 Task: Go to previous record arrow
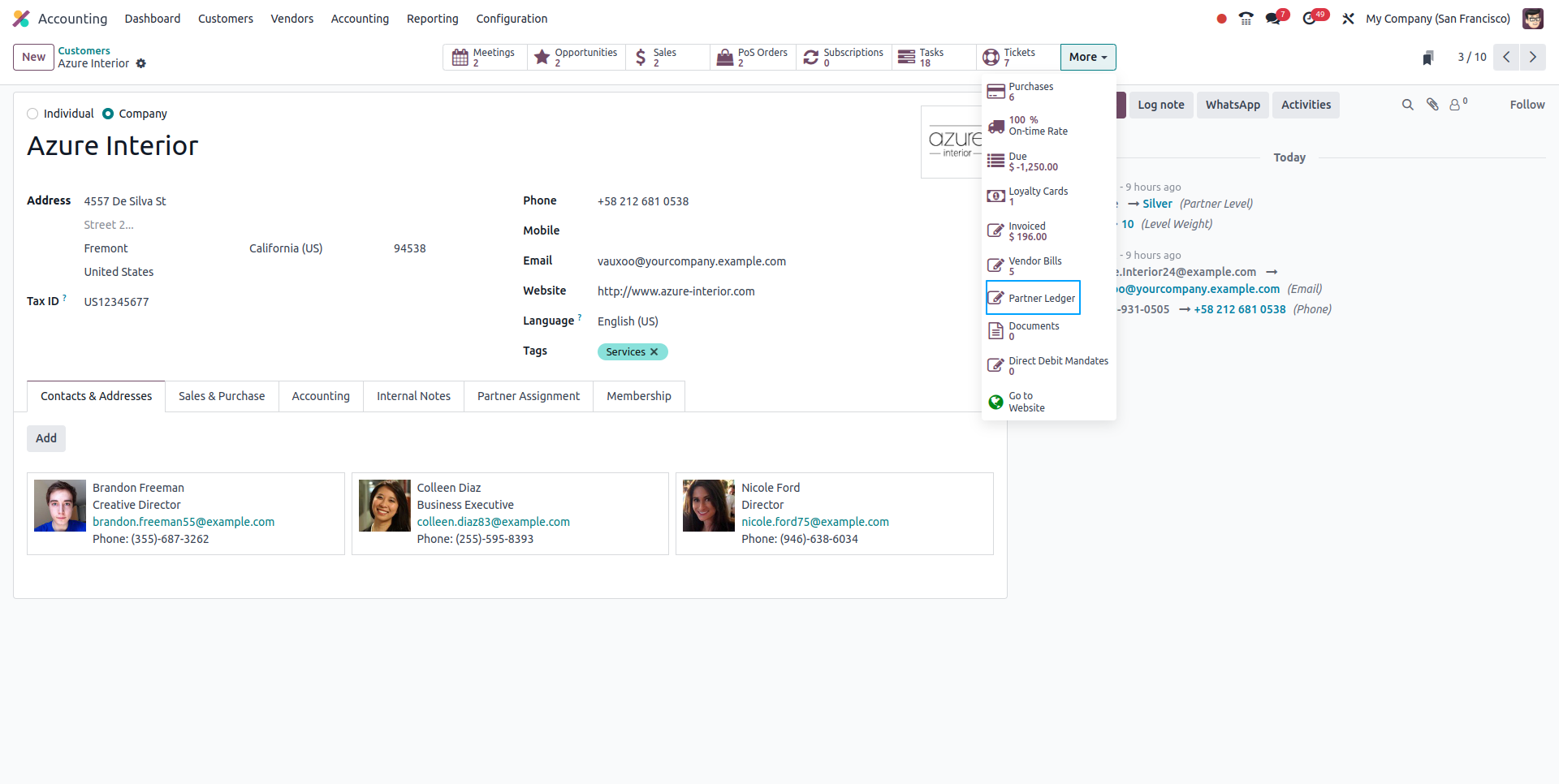(1506, 57)
